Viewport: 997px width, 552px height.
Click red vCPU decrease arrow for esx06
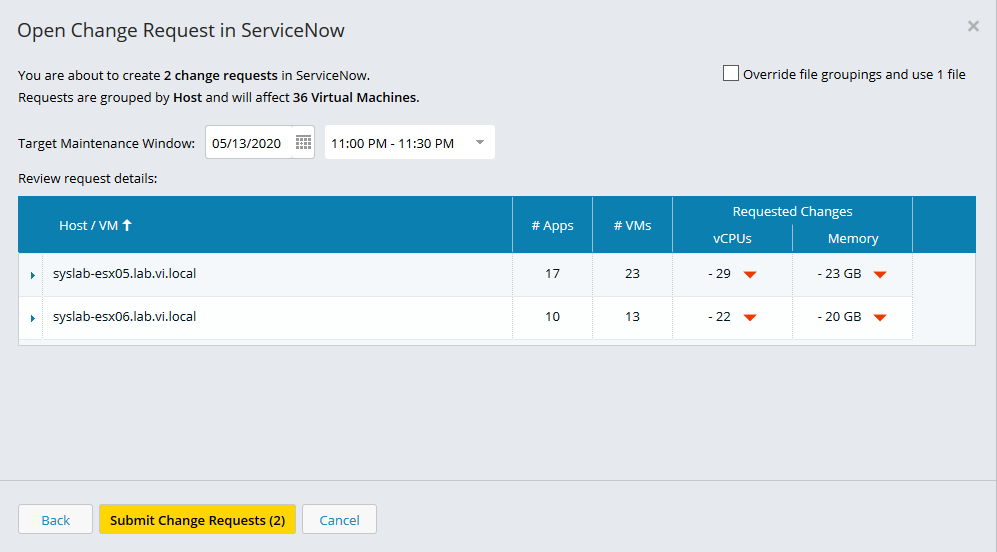(x=750, y=317)
